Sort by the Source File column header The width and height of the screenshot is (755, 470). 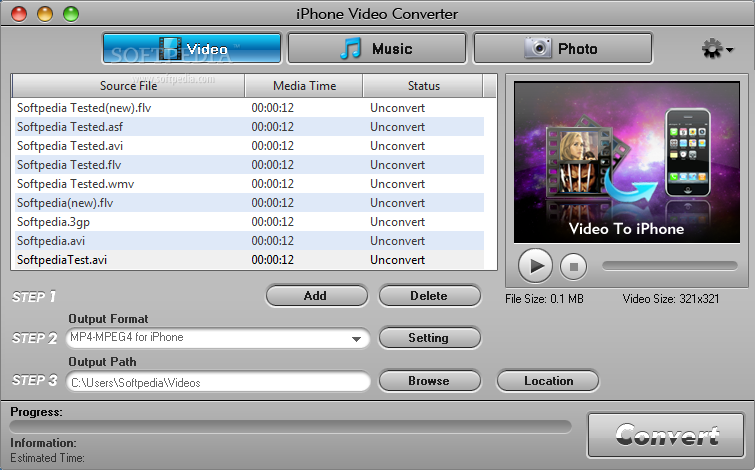129,86
